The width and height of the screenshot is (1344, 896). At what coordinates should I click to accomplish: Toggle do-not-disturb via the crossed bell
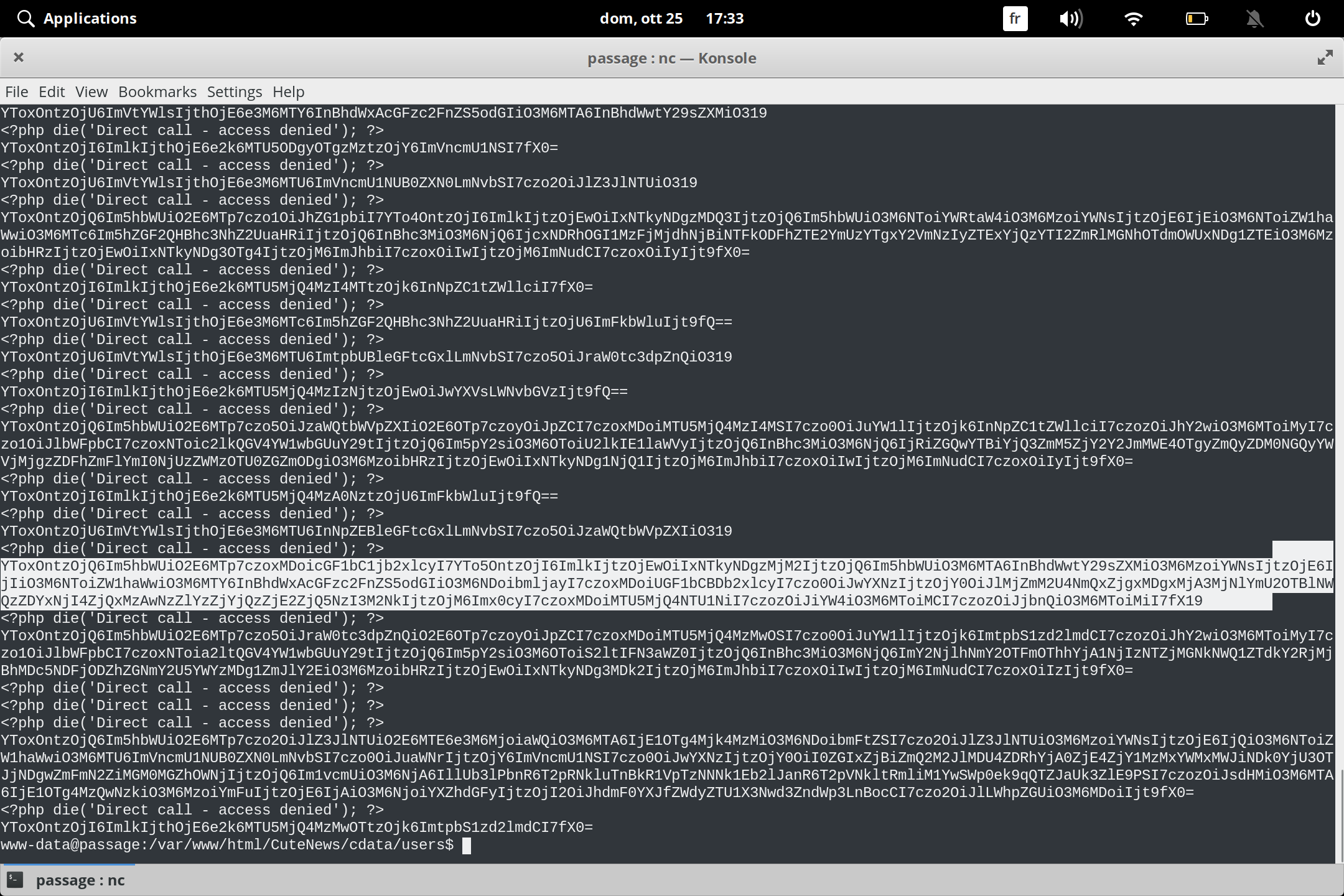1255,18
